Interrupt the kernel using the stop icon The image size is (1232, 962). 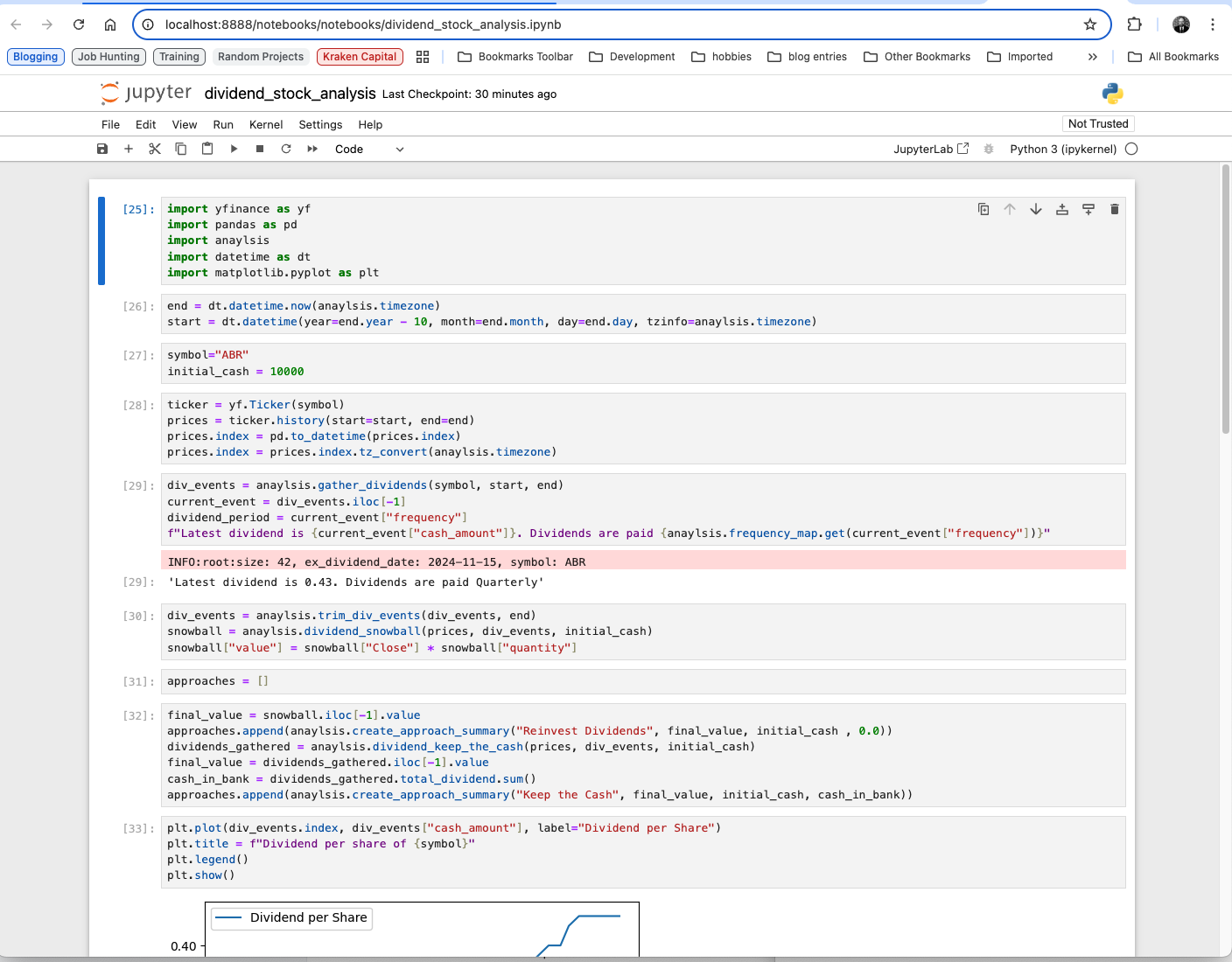point(260,149)
